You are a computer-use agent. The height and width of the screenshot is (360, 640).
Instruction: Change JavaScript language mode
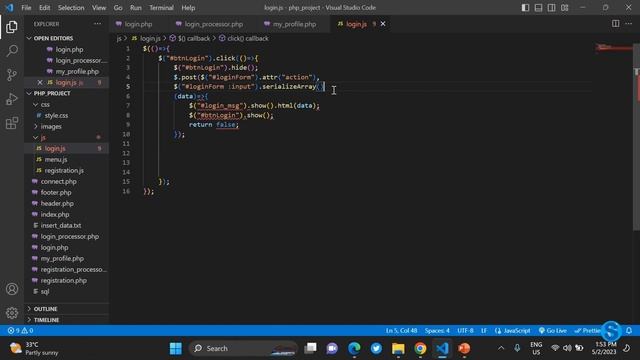tap(513, 331)
